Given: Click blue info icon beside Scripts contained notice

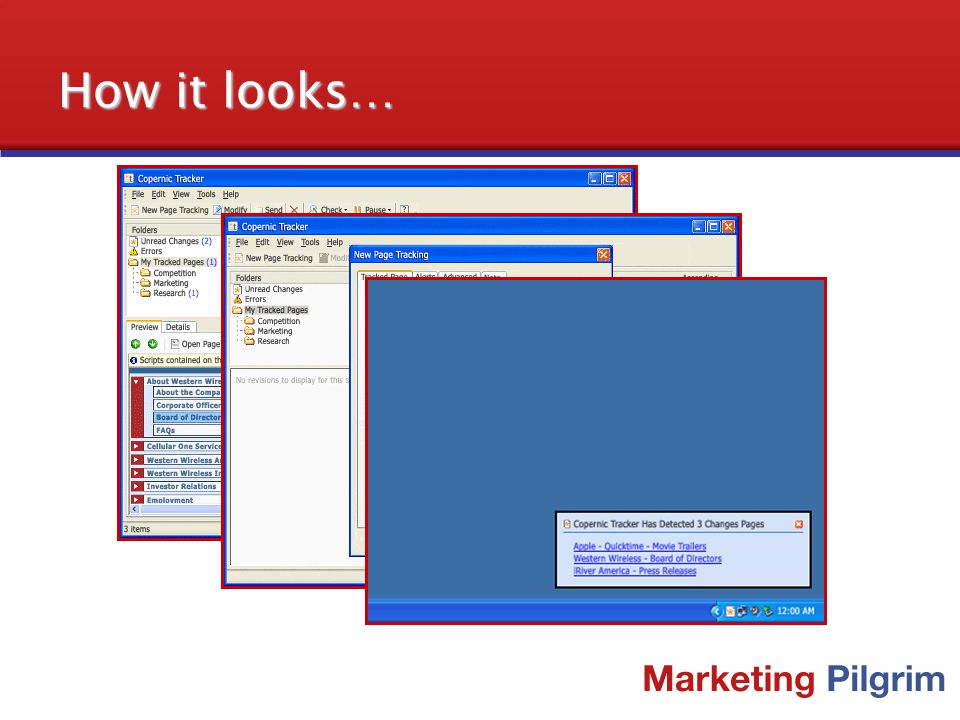Looking at the screenshot, I should click(133, 361).
